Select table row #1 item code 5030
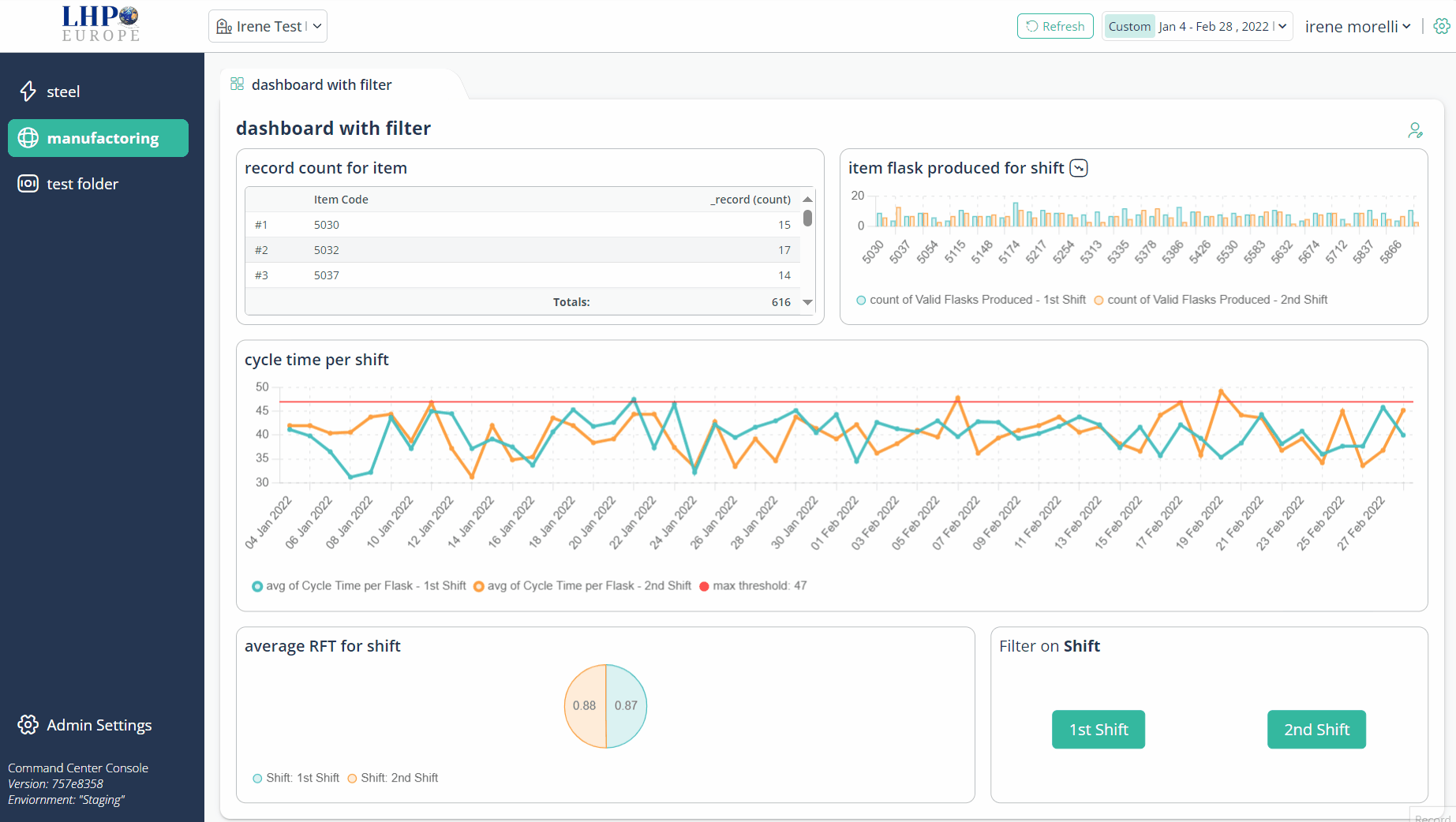This screenshot has height=822, width=1456. 522,225
